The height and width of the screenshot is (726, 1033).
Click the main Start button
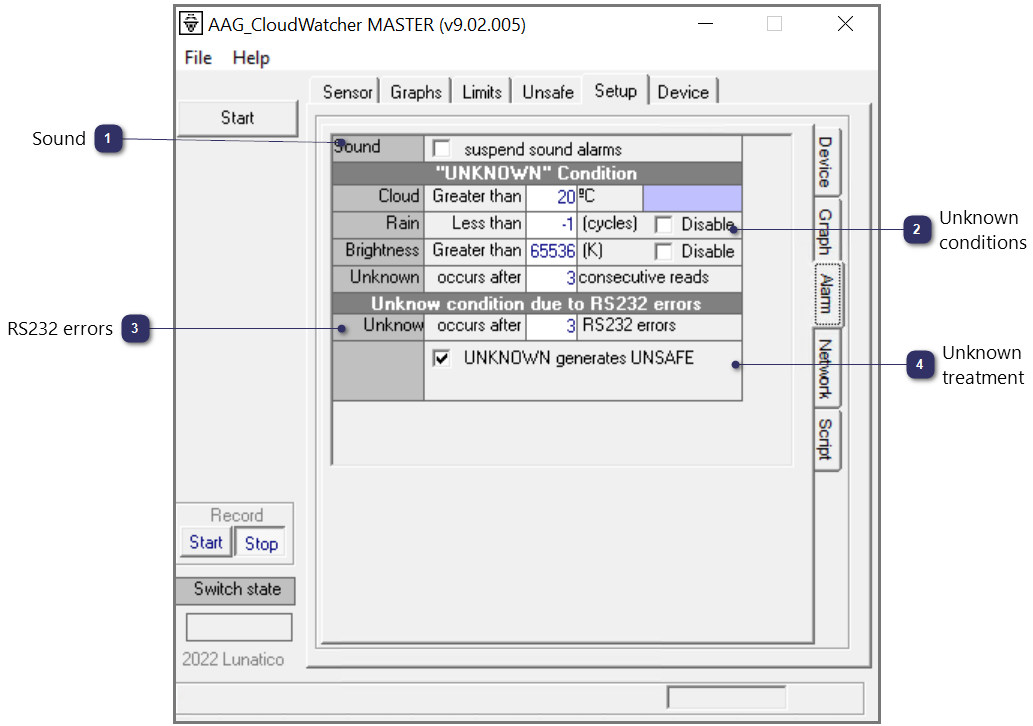point(237,118)
